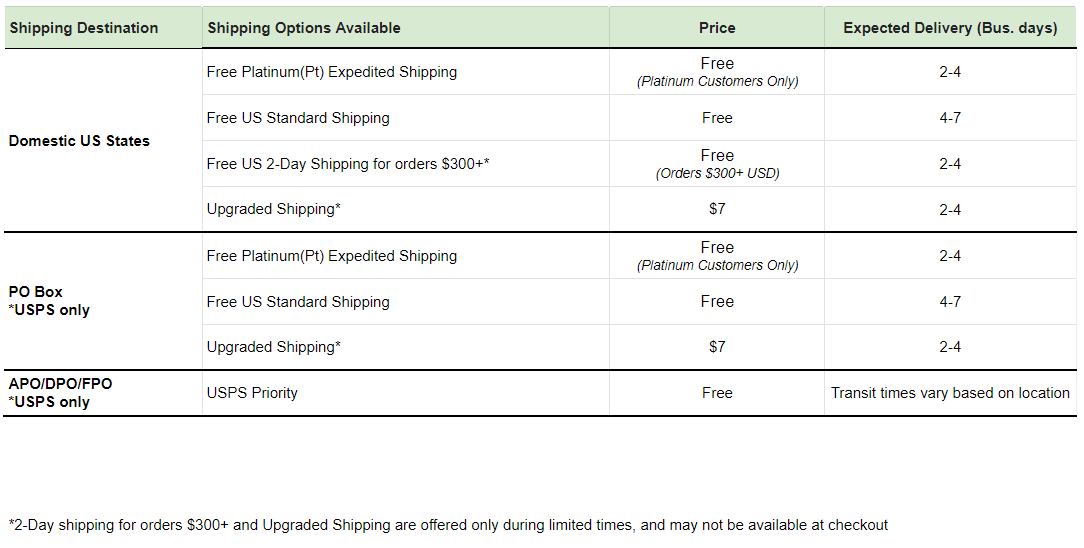The width and height of the screenshot is (1084, 548).
Task: Click the Shipping Options Available header
Action: click(x=303, y=28)
